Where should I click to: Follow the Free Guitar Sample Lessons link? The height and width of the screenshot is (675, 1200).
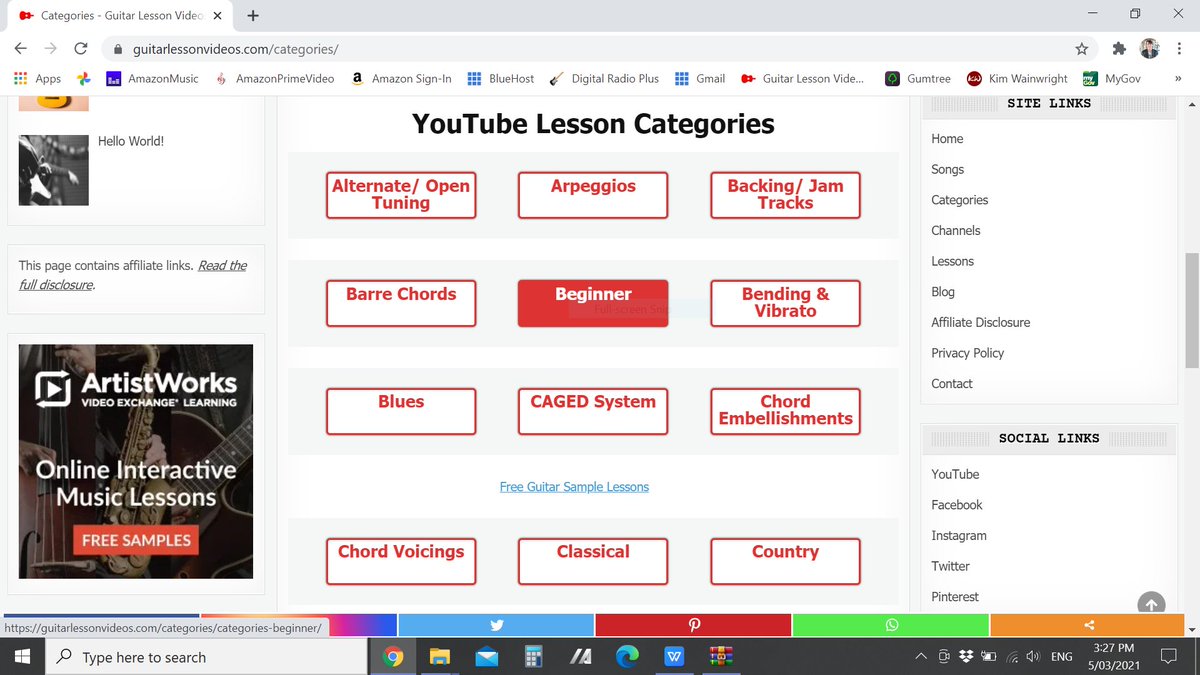tap(574, 486)
